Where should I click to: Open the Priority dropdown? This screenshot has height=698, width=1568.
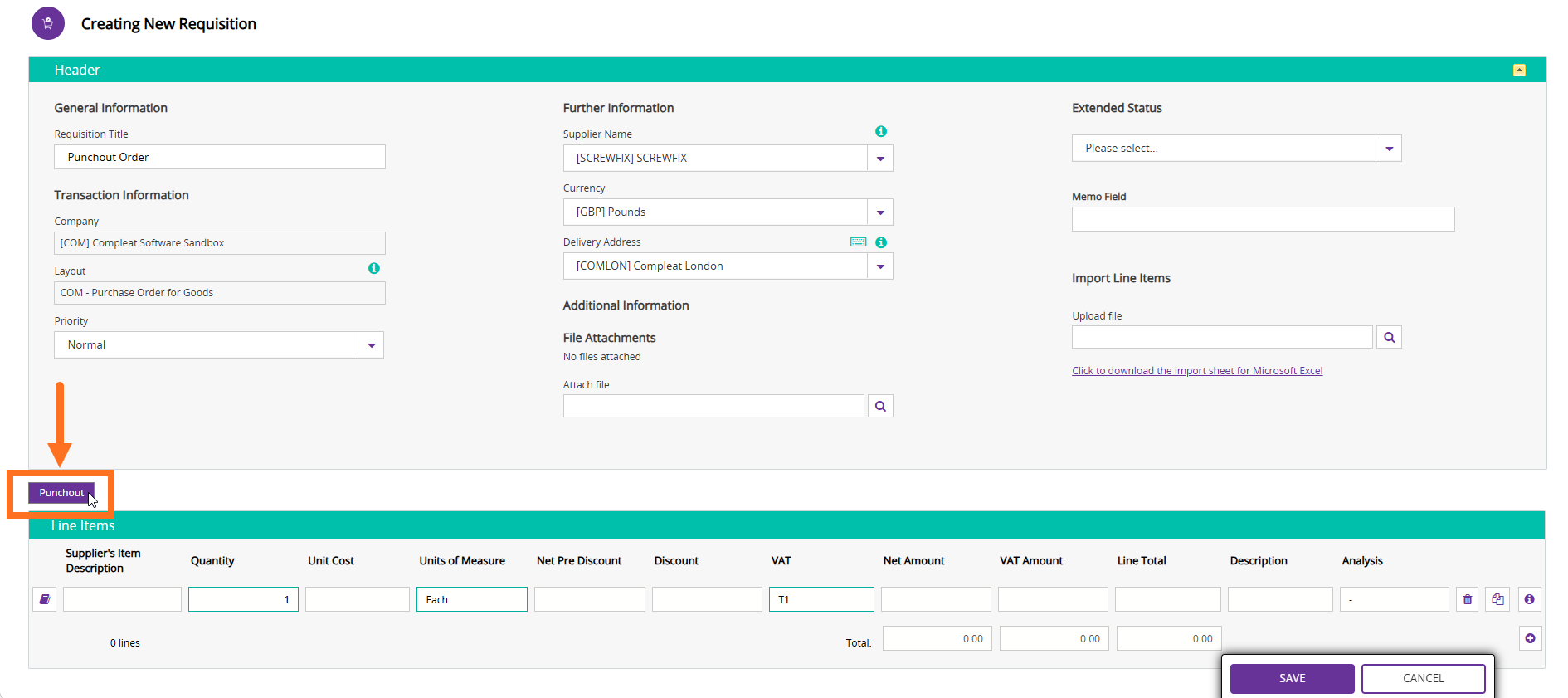pyautogui.click(x=371, y=345)
